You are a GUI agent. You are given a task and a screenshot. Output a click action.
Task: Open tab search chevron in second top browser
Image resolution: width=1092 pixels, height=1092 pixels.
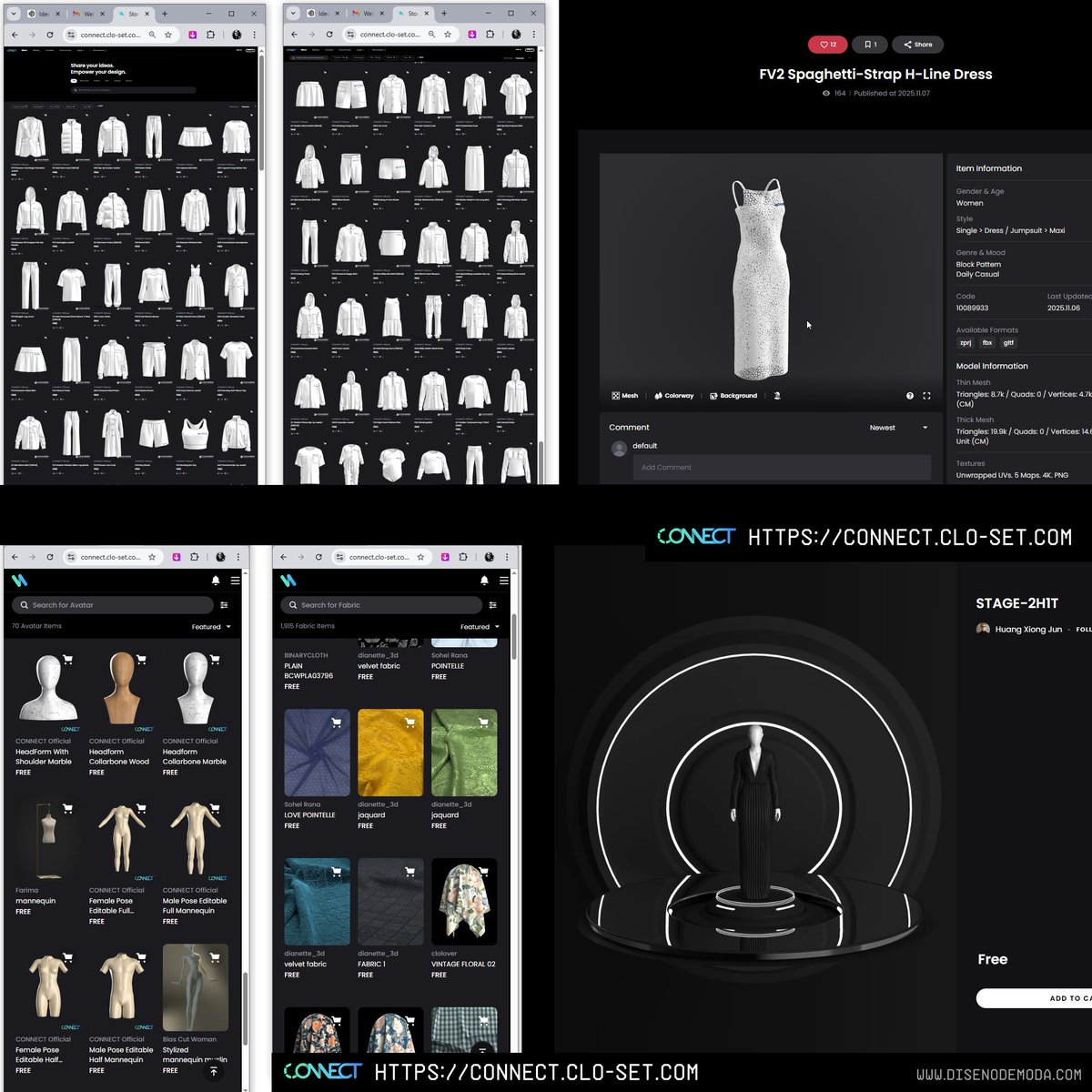tap(293, 14)
